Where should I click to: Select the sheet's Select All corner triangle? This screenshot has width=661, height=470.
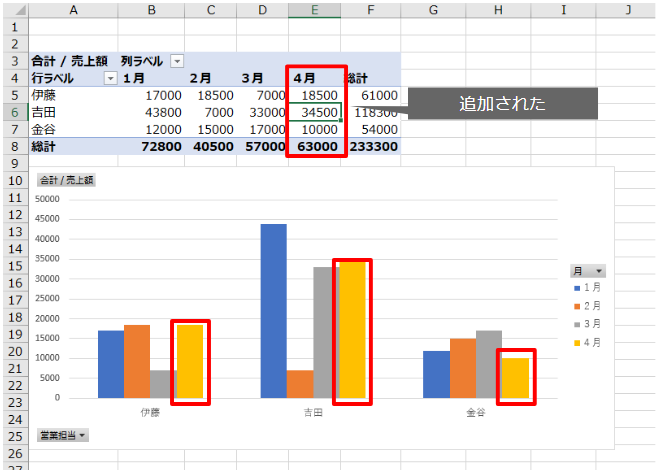(16, 9)
